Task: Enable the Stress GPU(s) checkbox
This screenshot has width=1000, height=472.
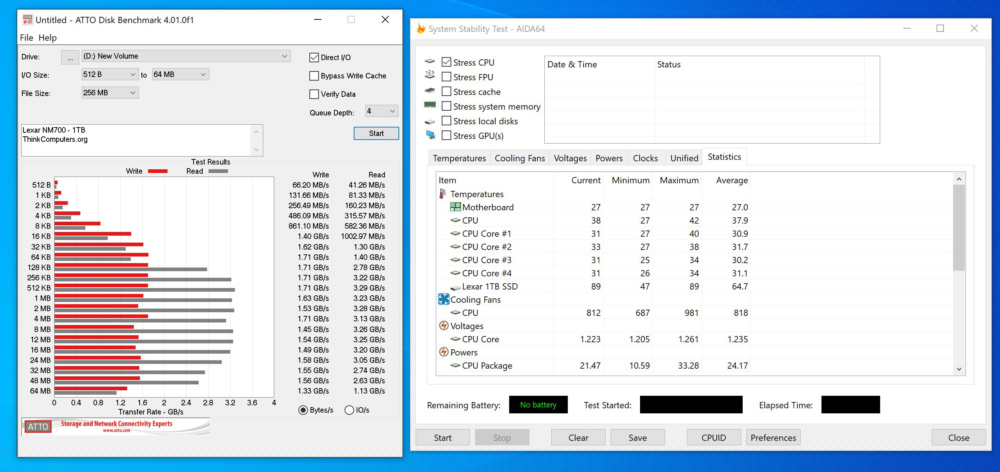Action: [446, 135]
